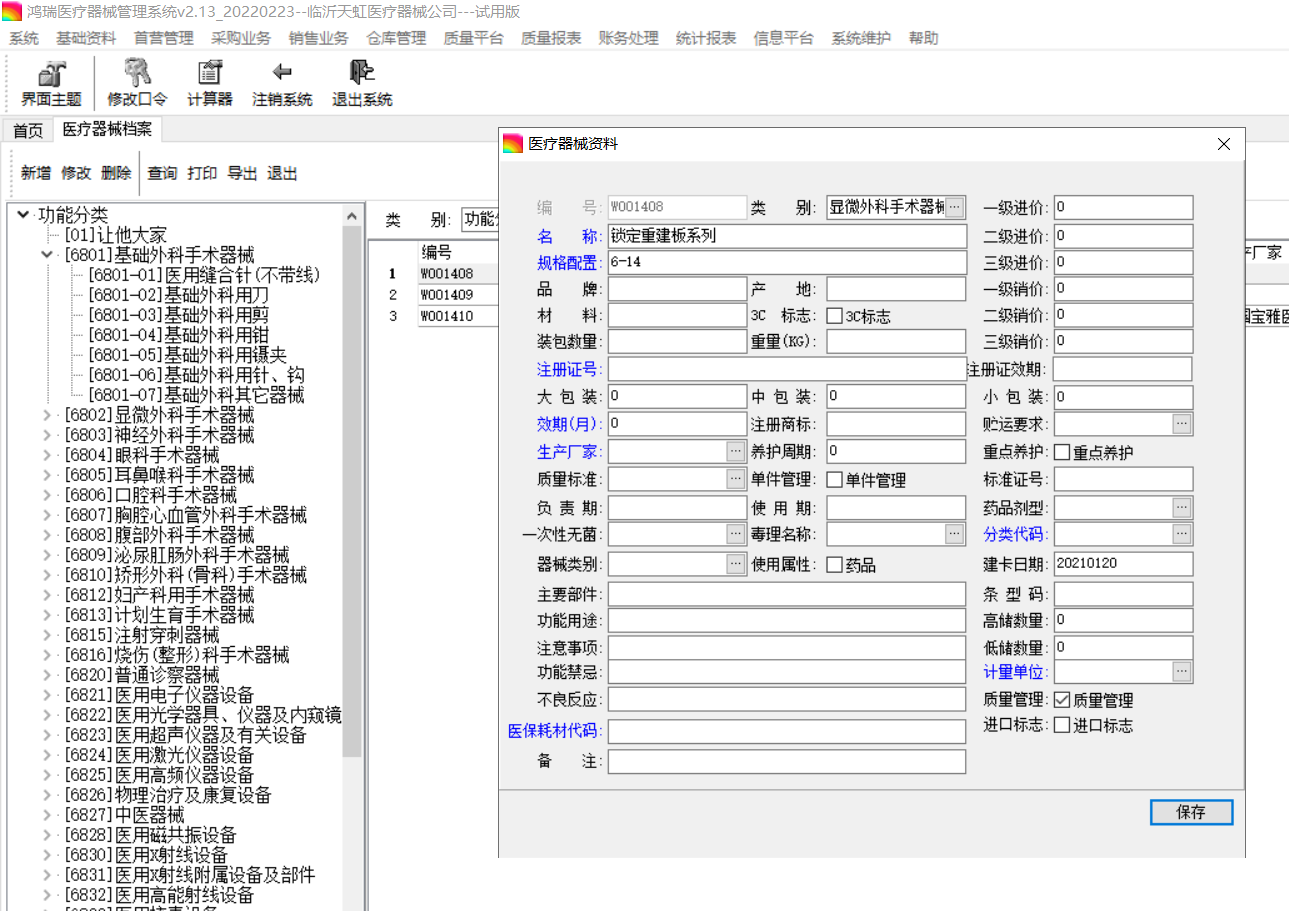This screenshot has width=1289, height=911.
Task: Collapse the [6801]基础外科手术器械 tree node
Action: pyautogui.click(x=48, y=255)
